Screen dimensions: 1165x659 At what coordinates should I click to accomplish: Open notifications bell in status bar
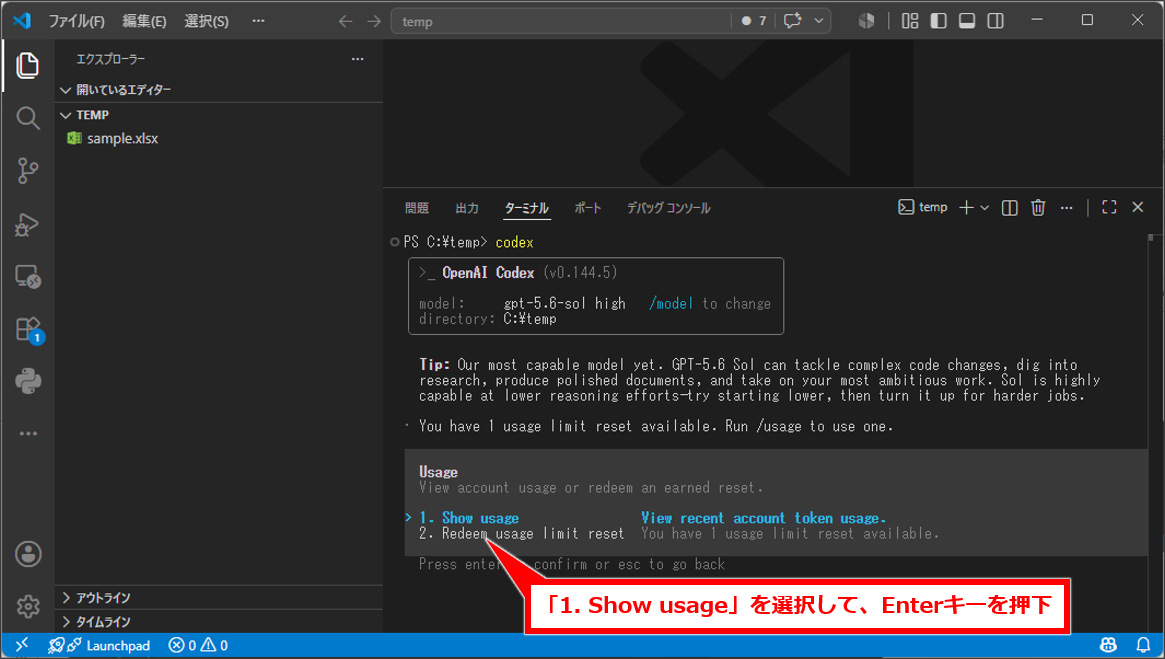[x=1143, y=645]
